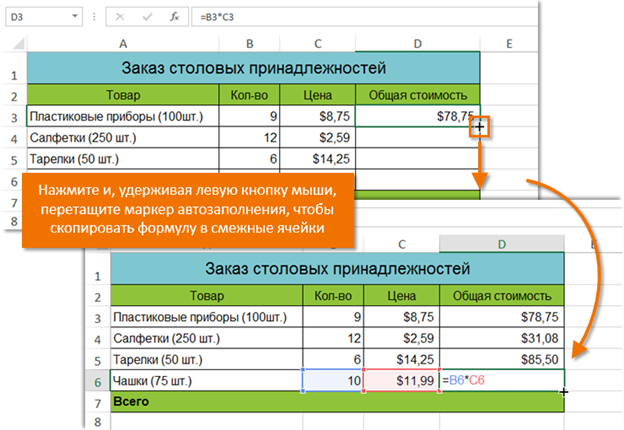Click 'Салфетки (250 шт.)' in the upper sheet
This screenshot has width=624, height=430.
click(x=123, y=138)
